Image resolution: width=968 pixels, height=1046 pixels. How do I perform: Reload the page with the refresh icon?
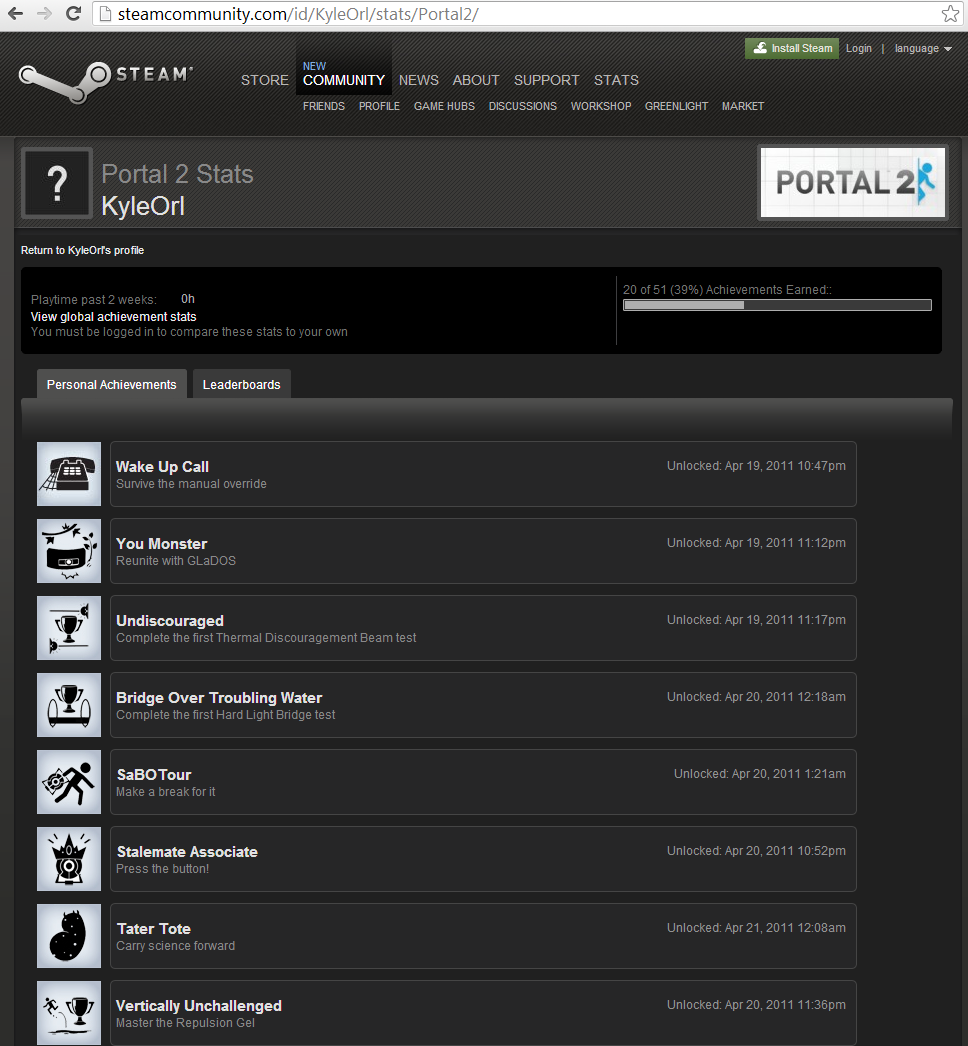click(74, 13)
